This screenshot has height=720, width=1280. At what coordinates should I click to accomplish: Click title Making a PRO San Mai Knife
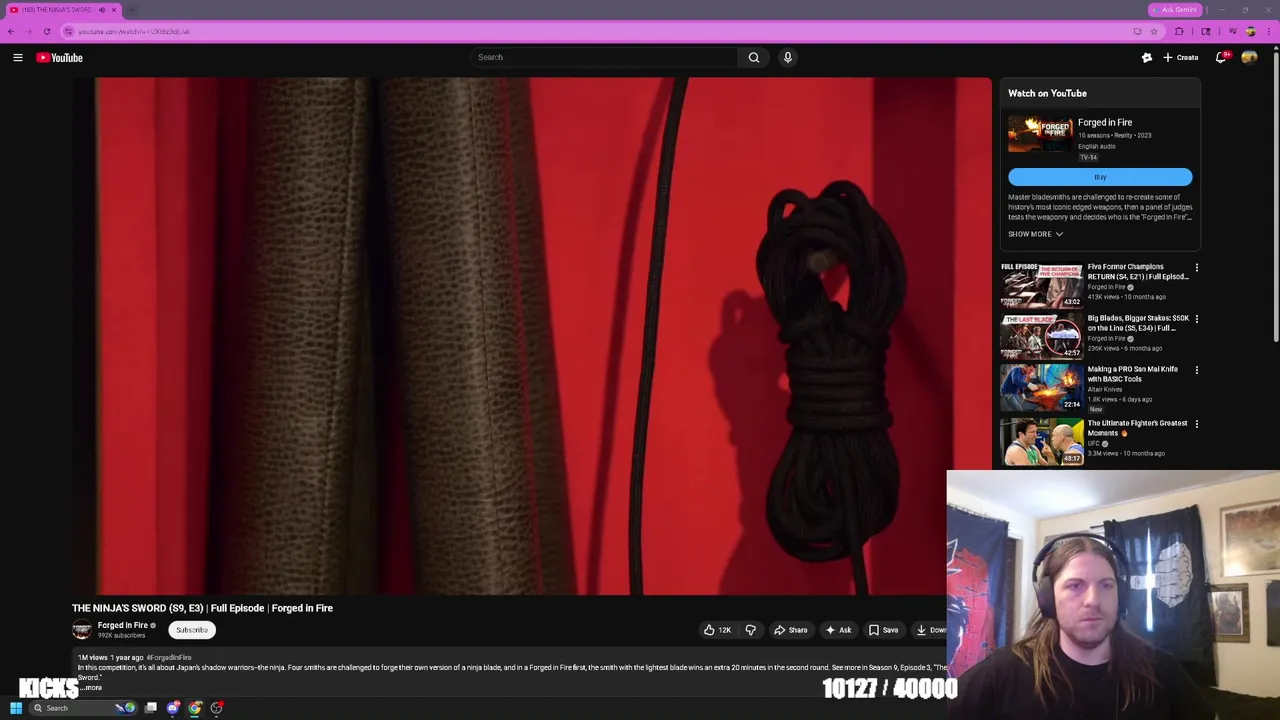1133,374
